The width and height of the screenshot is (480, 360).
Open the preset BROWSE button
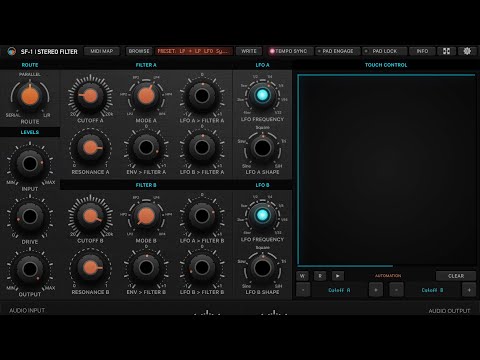tap(139, 51)
